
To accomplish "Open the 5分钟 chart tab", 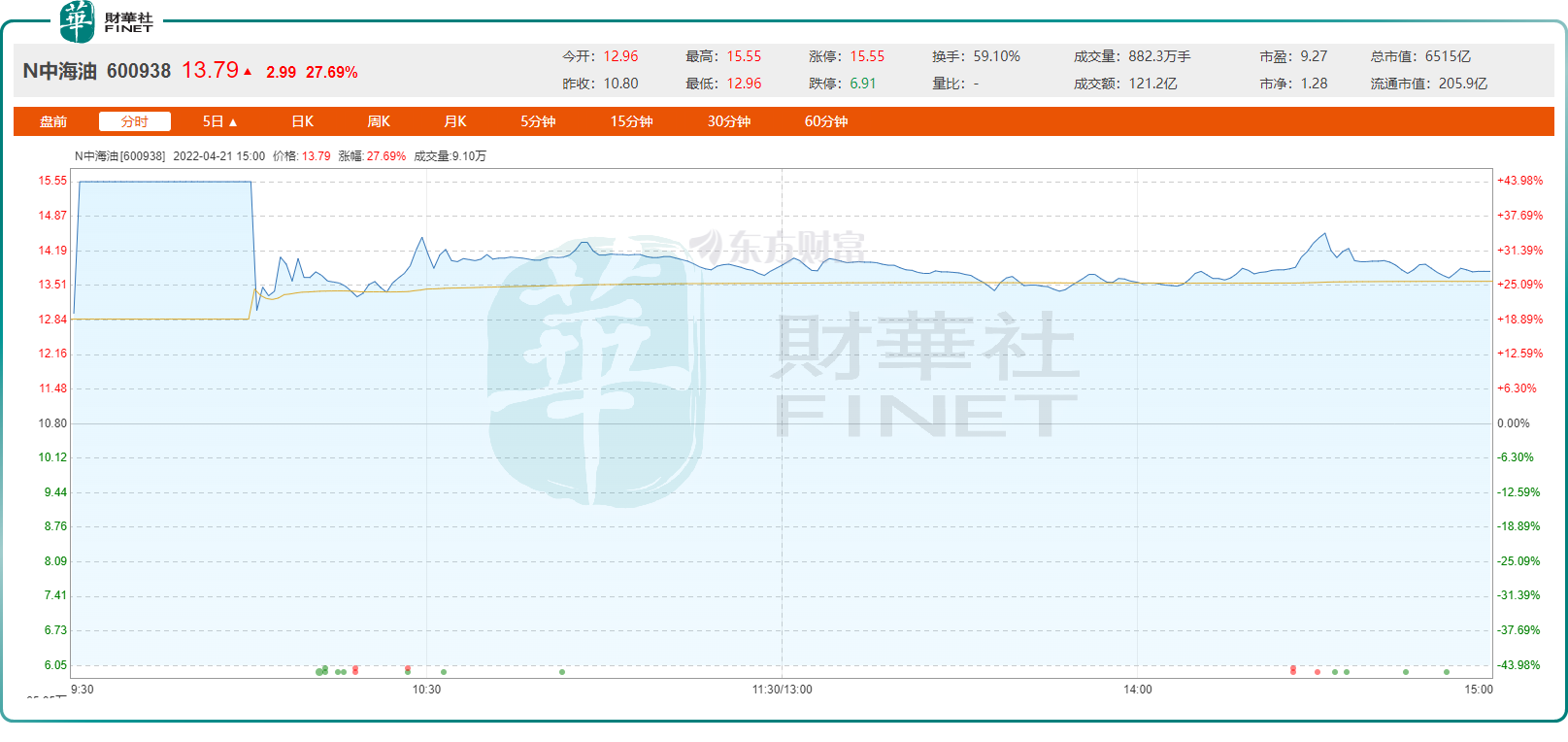I will tap(538, 121).
